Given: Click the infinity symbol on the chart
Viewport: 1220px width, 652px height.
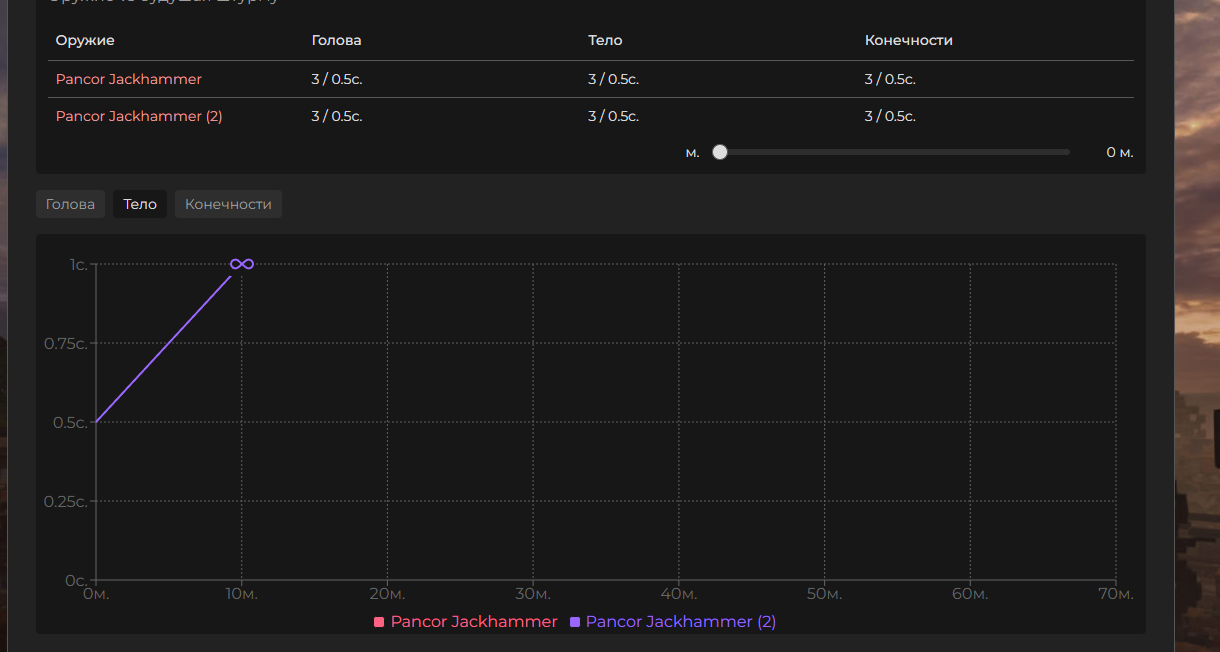Looking at the screenshot, I should pyautogui.click(x=241, y=264).
